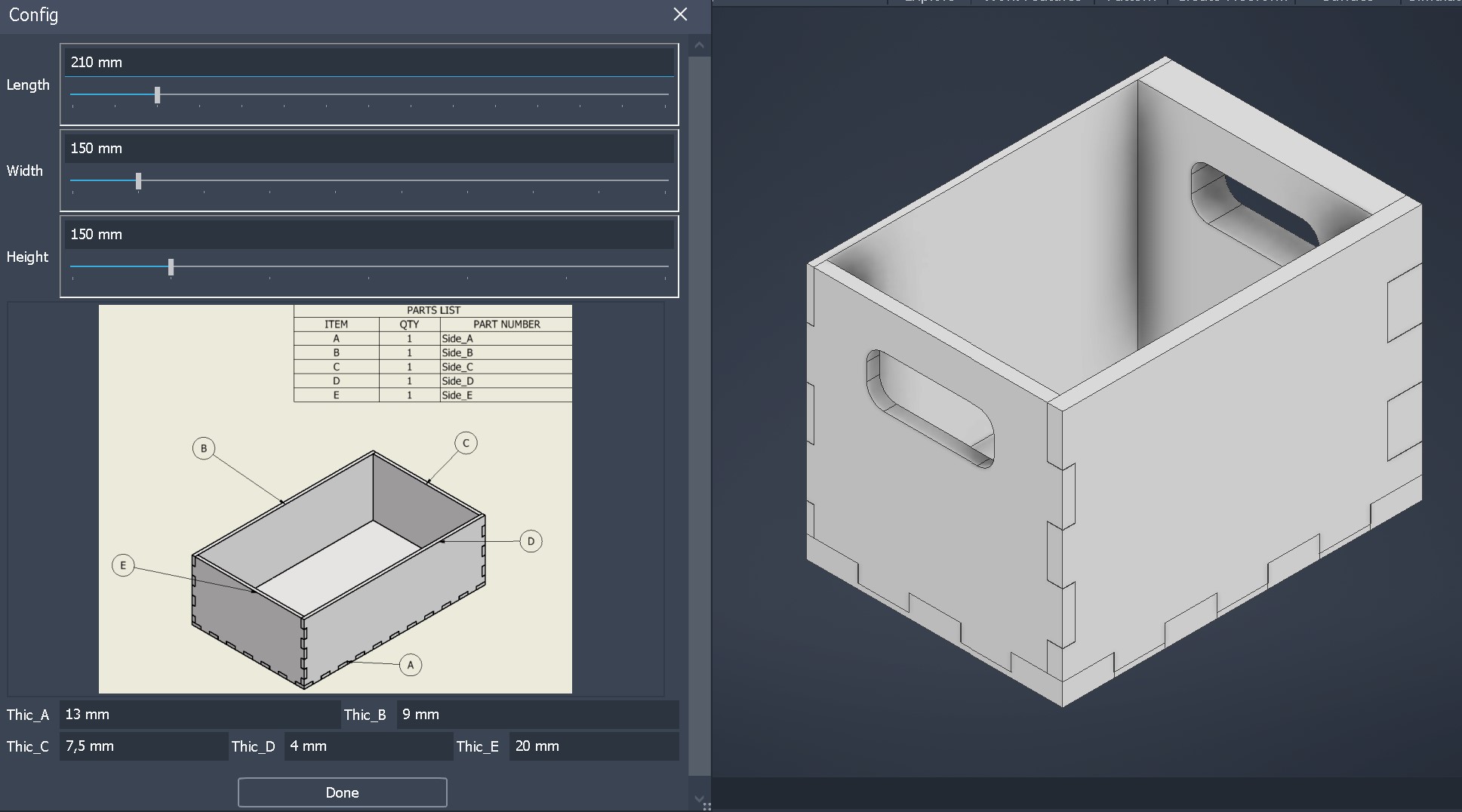Click the Height value field showing 150 mm
The image size is (1462, 812).
[369, 234]
